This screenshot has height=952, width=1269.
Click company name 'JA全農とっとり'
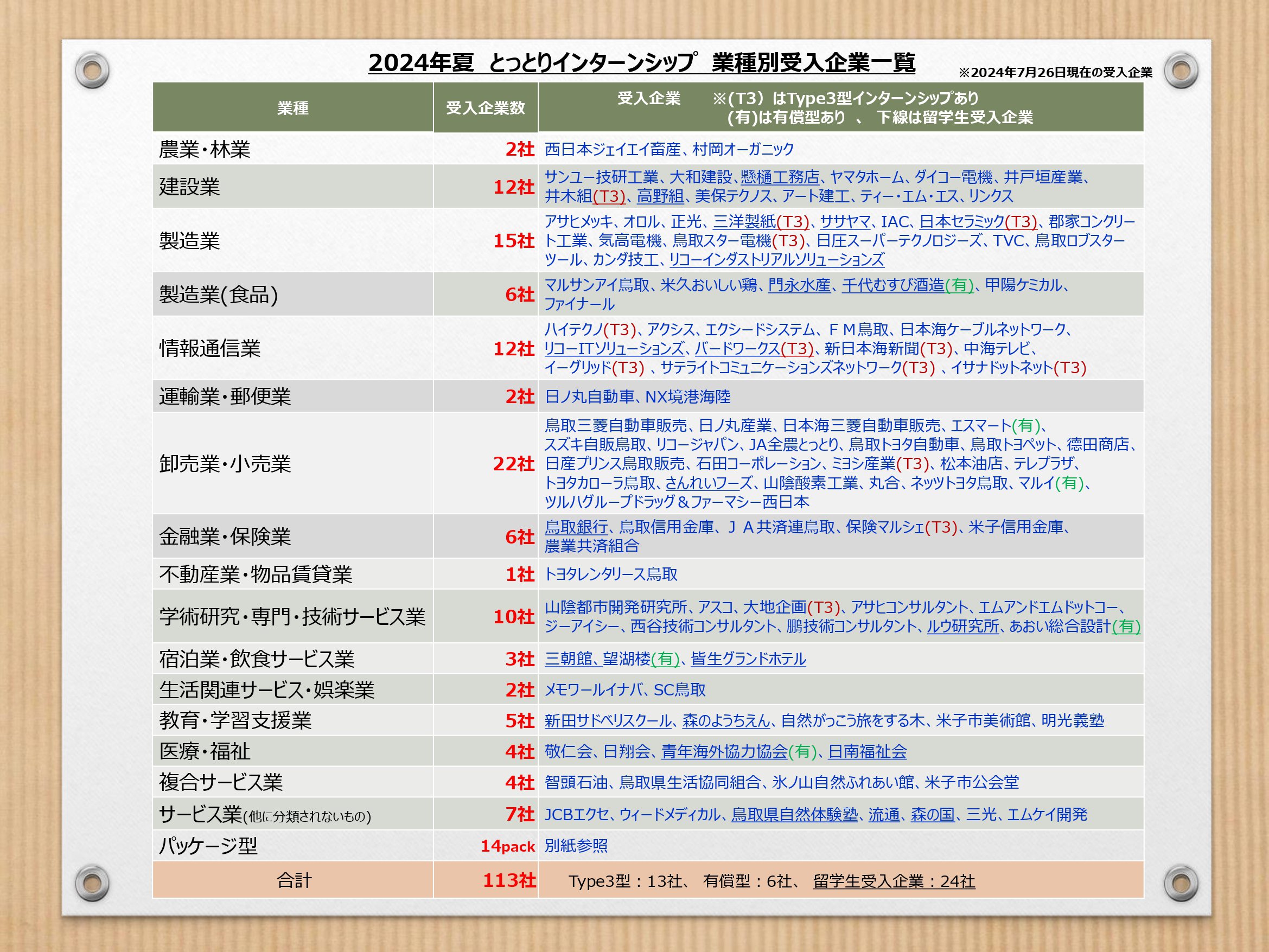(793, 444)
